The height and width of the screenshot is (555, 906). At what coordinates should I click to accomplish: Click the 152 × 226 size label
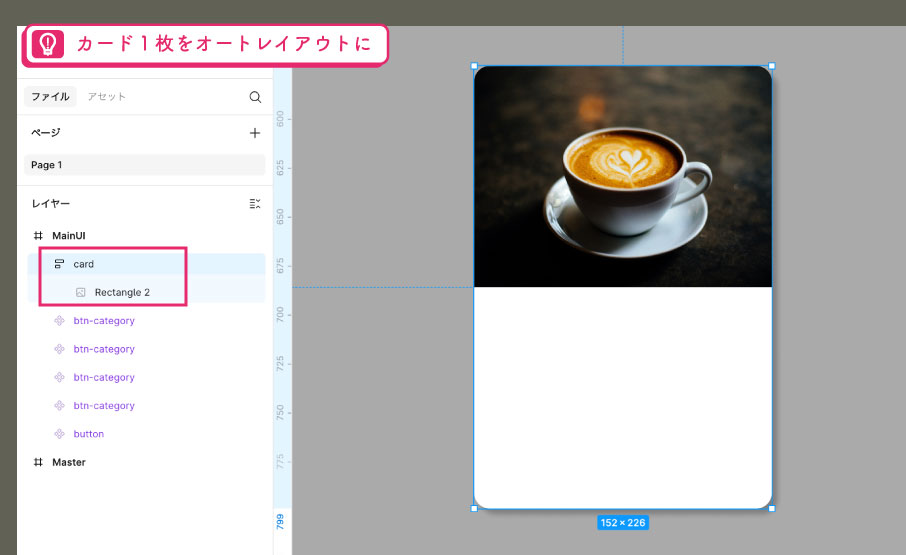(623, 523)
